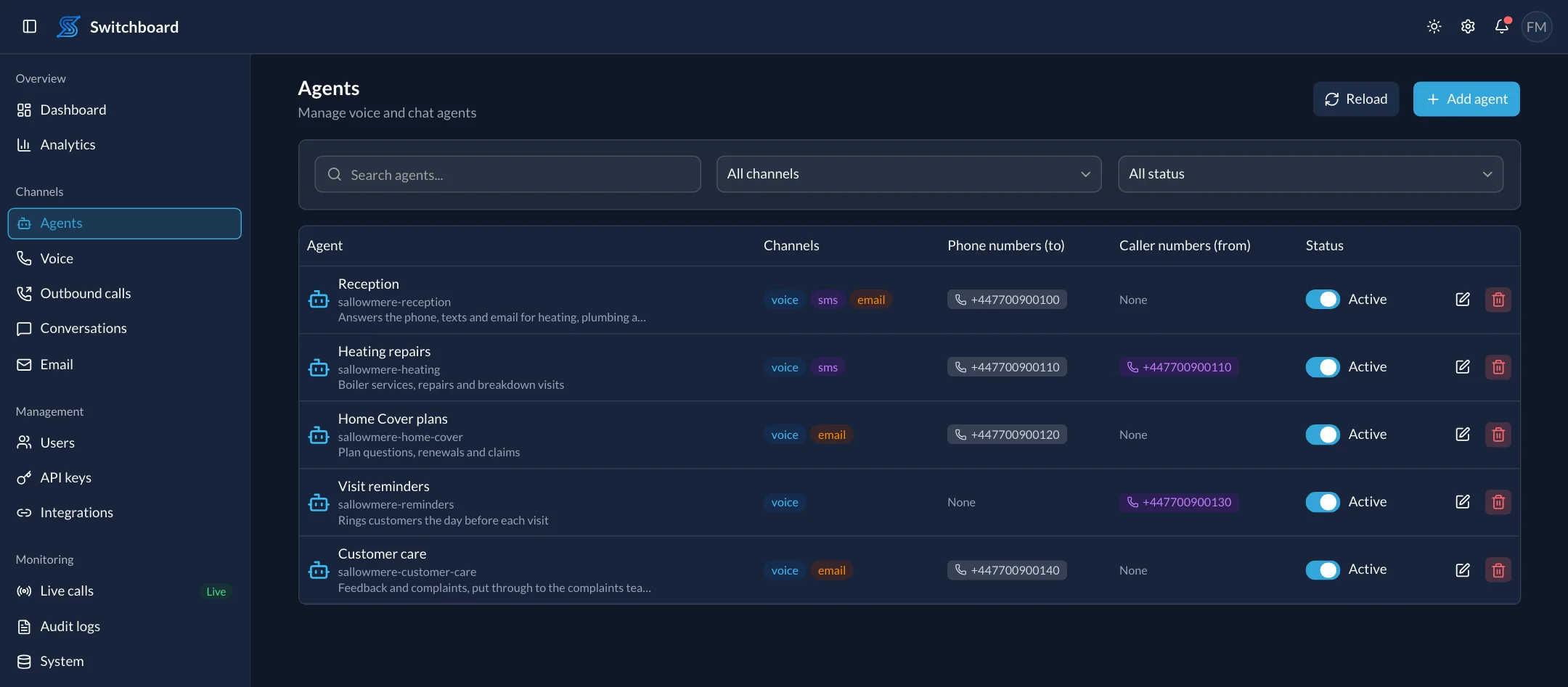Image resolution: width=1568 pixels, height=687 pixels.
Task: Open Analytics page
Action: [x=125, y=145]
